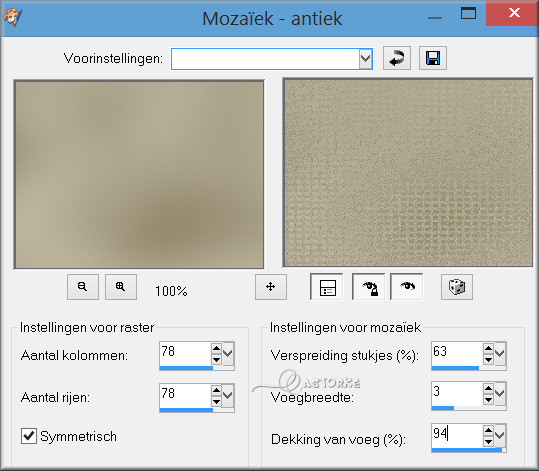Increase Aantal rijen with up arrow
This screenshot has height=471, width=539.
tap(216, 390)
